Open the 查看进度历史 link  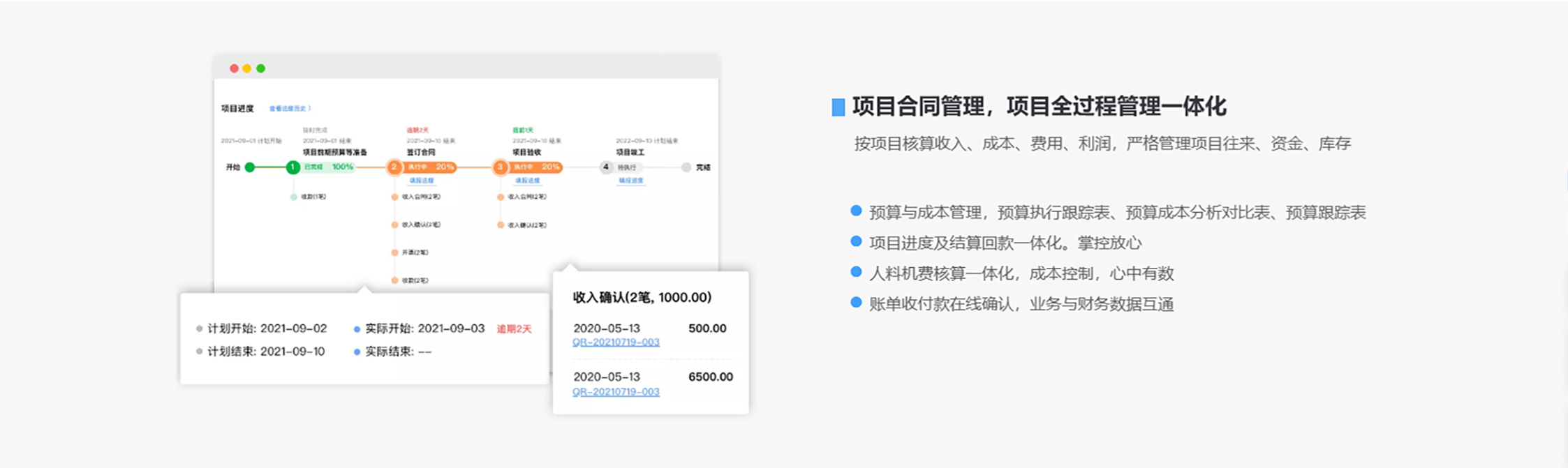click(290, 109)
